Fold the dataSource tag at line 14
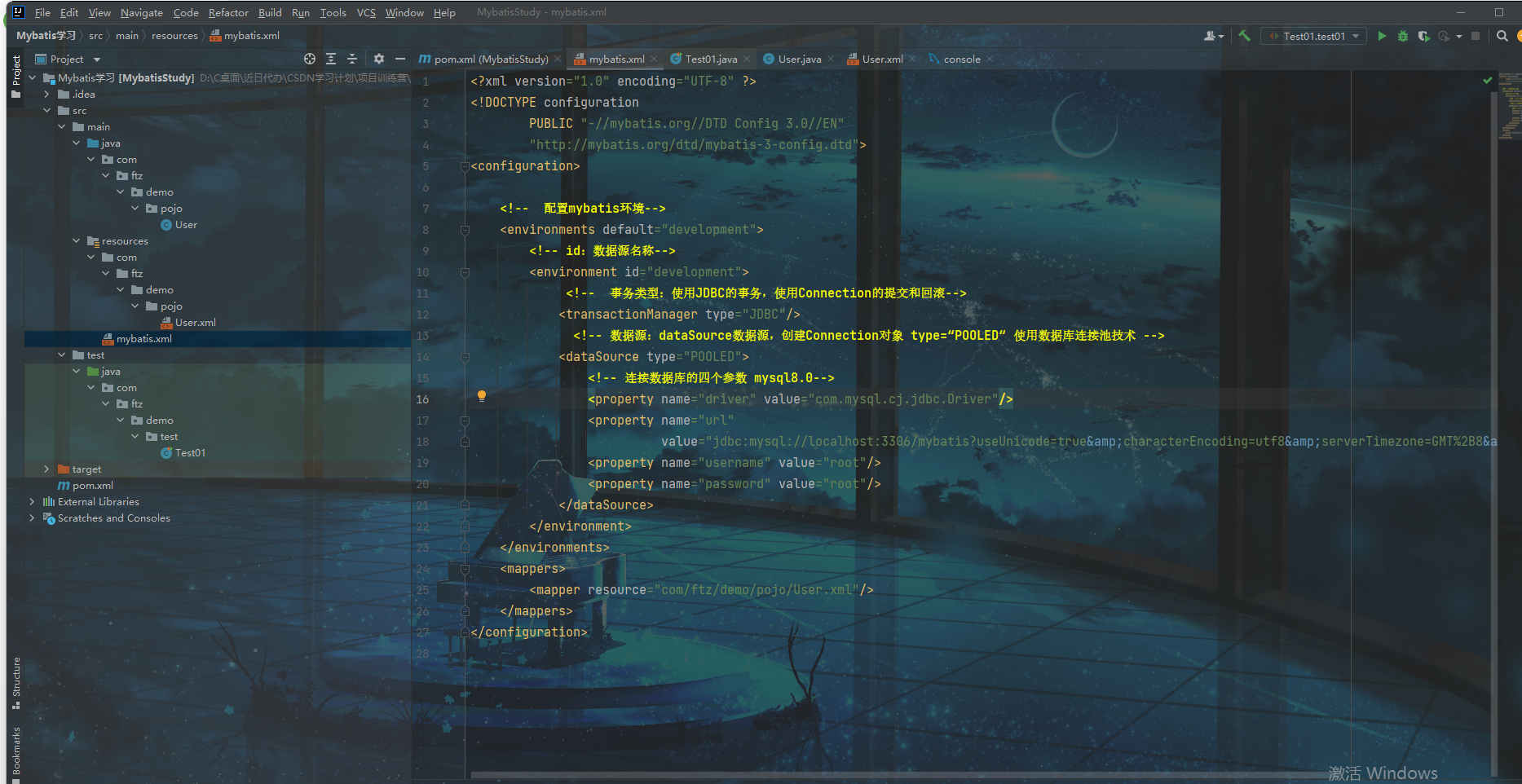This screenshot has width=1522, height=784. [x=465, y=357]
